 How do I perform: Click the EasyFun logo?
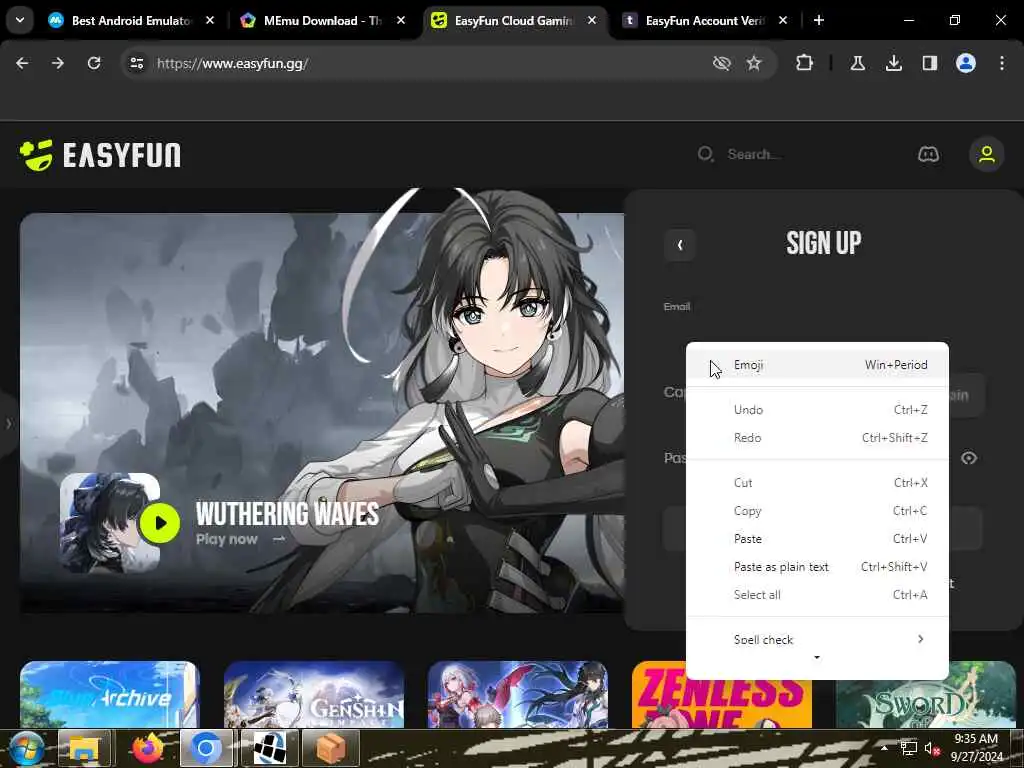(100, 155)
